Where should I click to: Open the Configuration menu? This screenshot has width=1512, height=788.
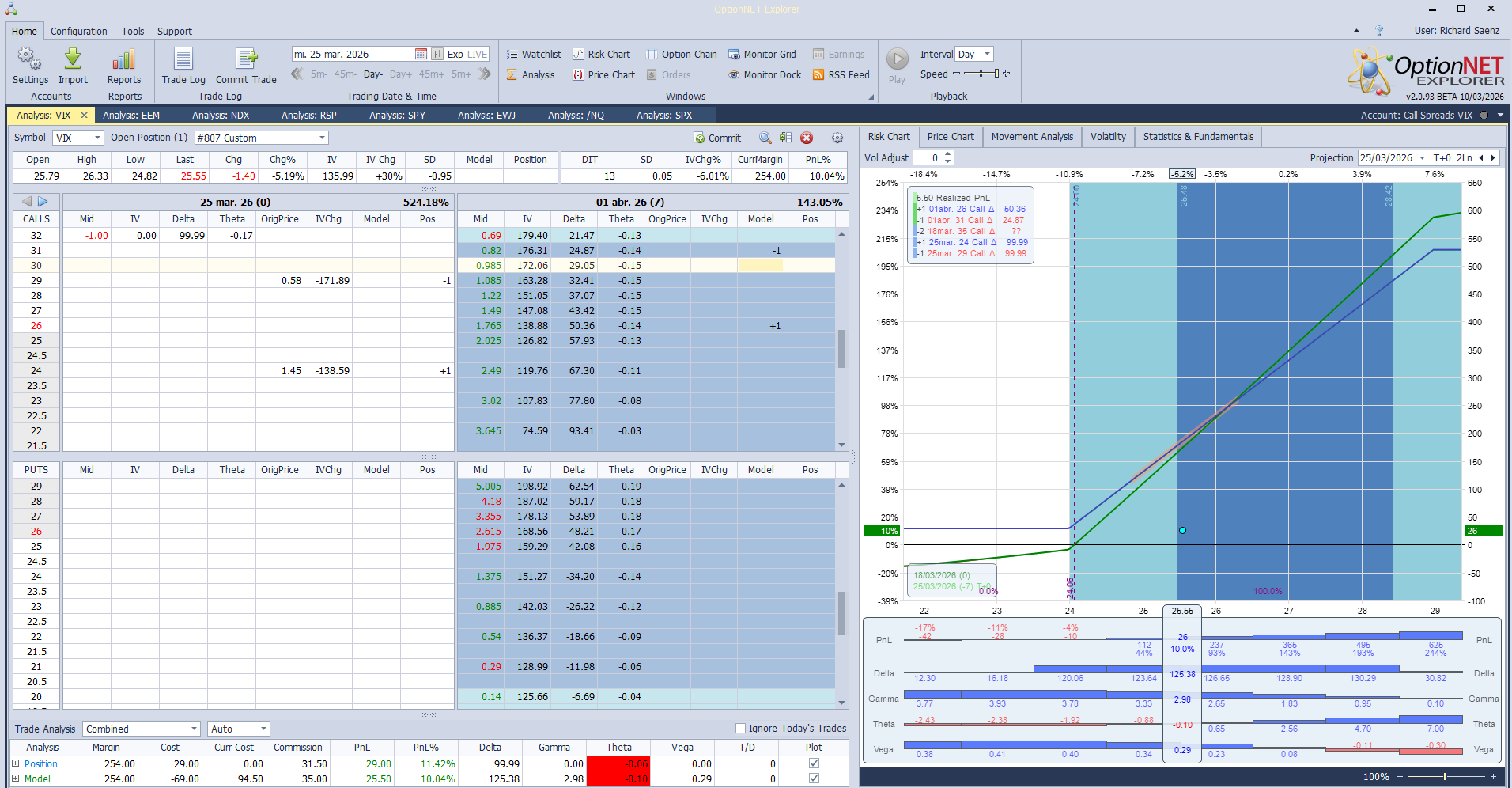(78, 31)
